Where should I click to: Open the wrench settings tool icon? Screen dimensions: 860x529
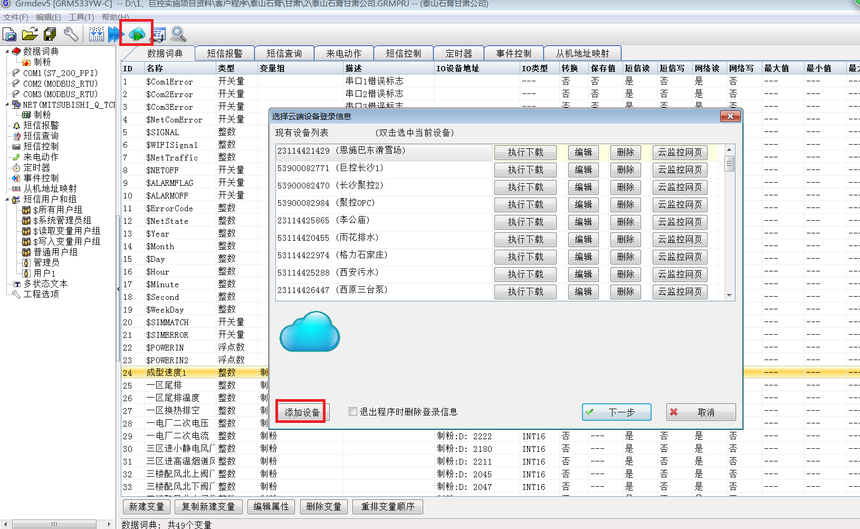pyautogui.click(x=71, y=35)
